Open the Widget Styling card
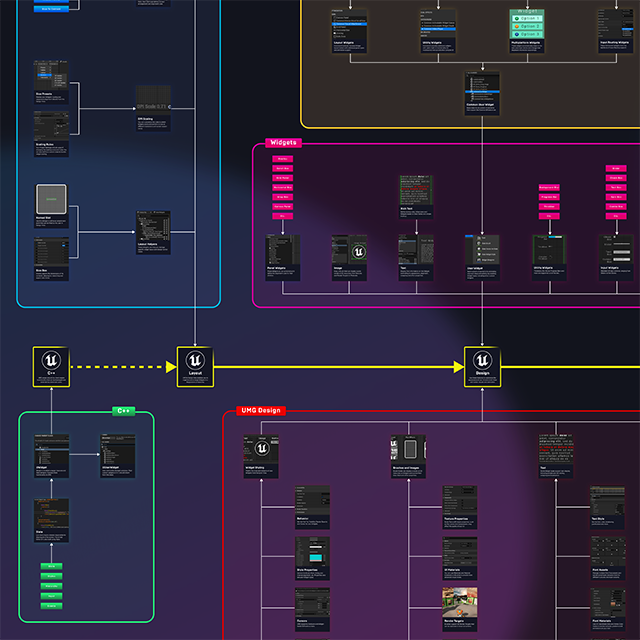 (x=261, y=453)
